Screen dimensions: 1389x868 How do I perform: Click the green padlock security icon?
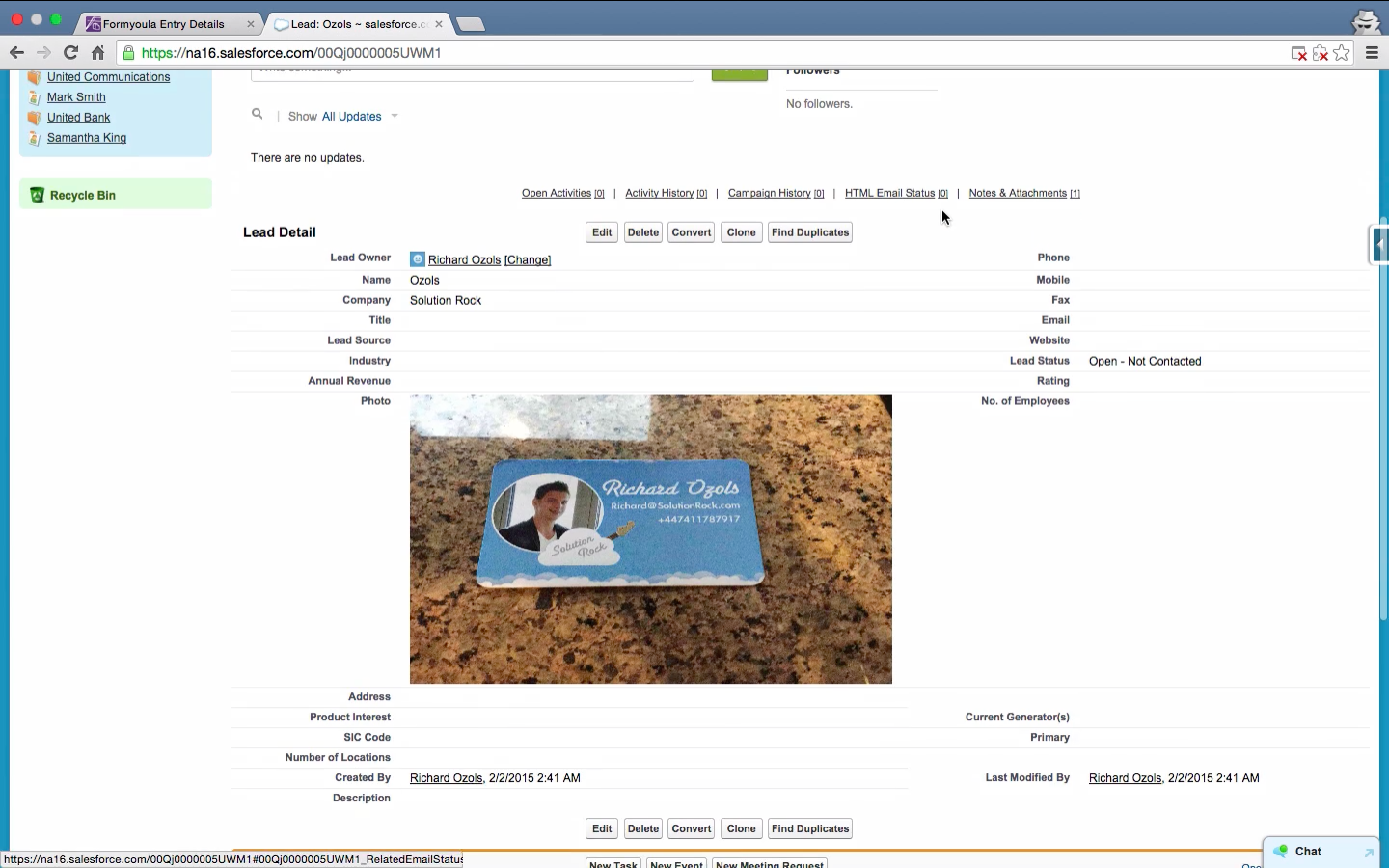point(128,53)
